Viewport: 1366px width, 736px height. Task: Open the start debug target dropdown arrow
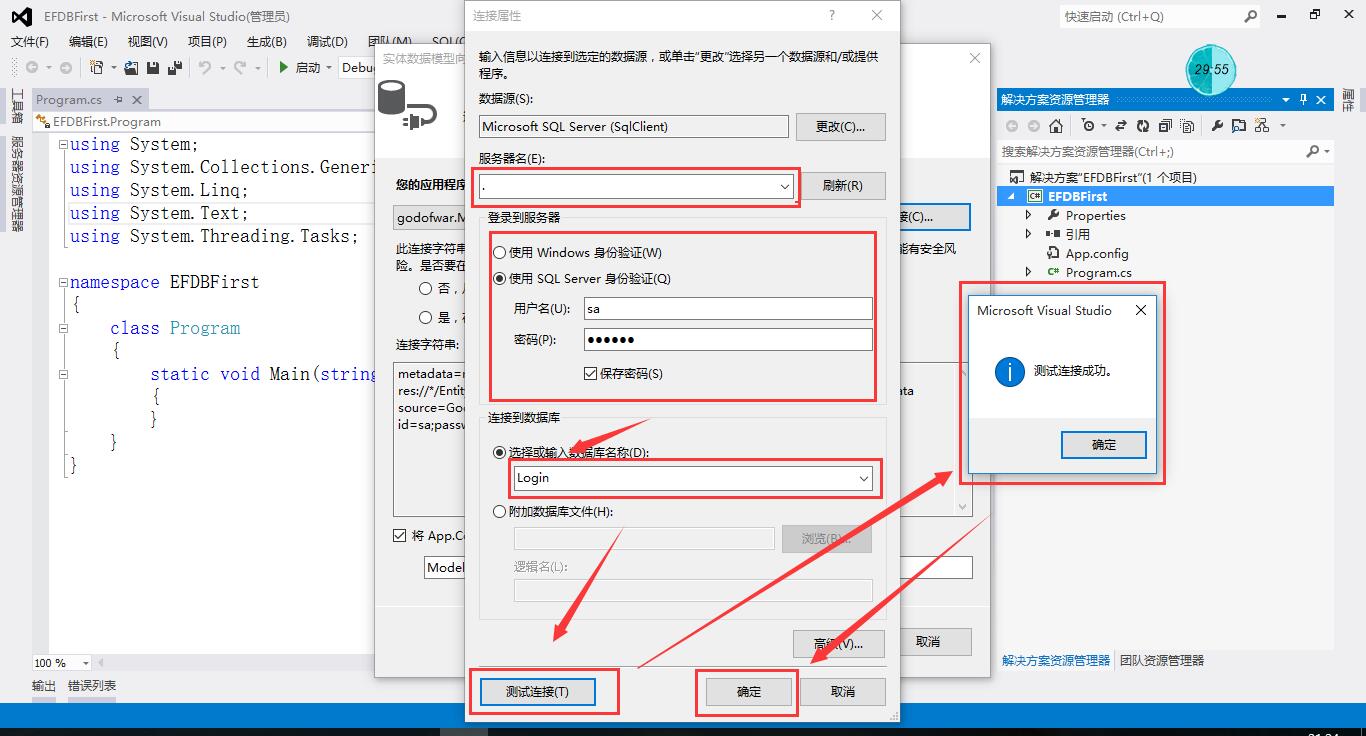[329, 68]
